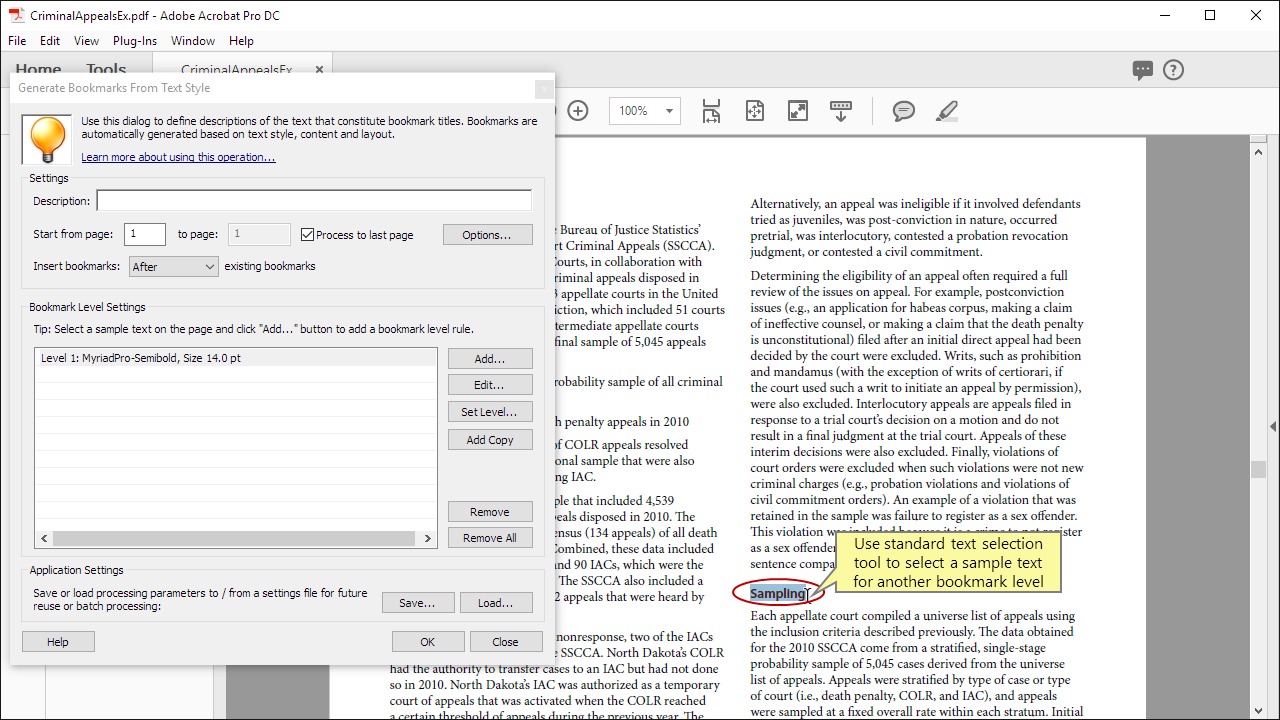This screenshot has height=720, width=1280.
Task: Open the Comment speech bubble tool
Action: (903, 111)
